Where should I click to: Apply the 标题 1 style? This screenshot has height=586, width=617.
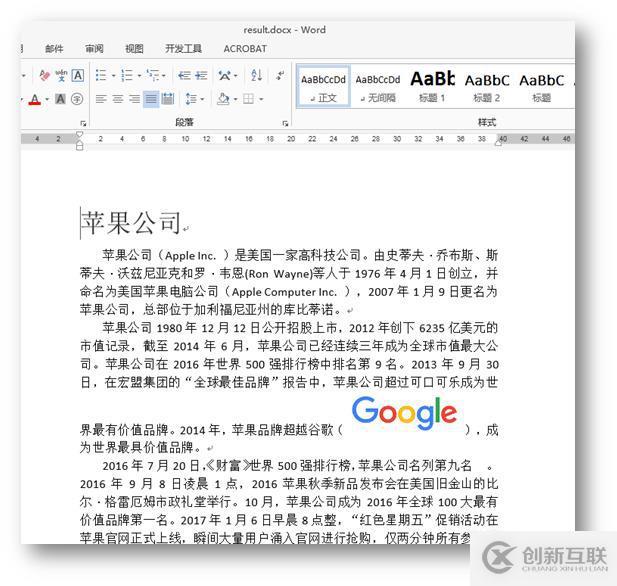tap(432, 87)
